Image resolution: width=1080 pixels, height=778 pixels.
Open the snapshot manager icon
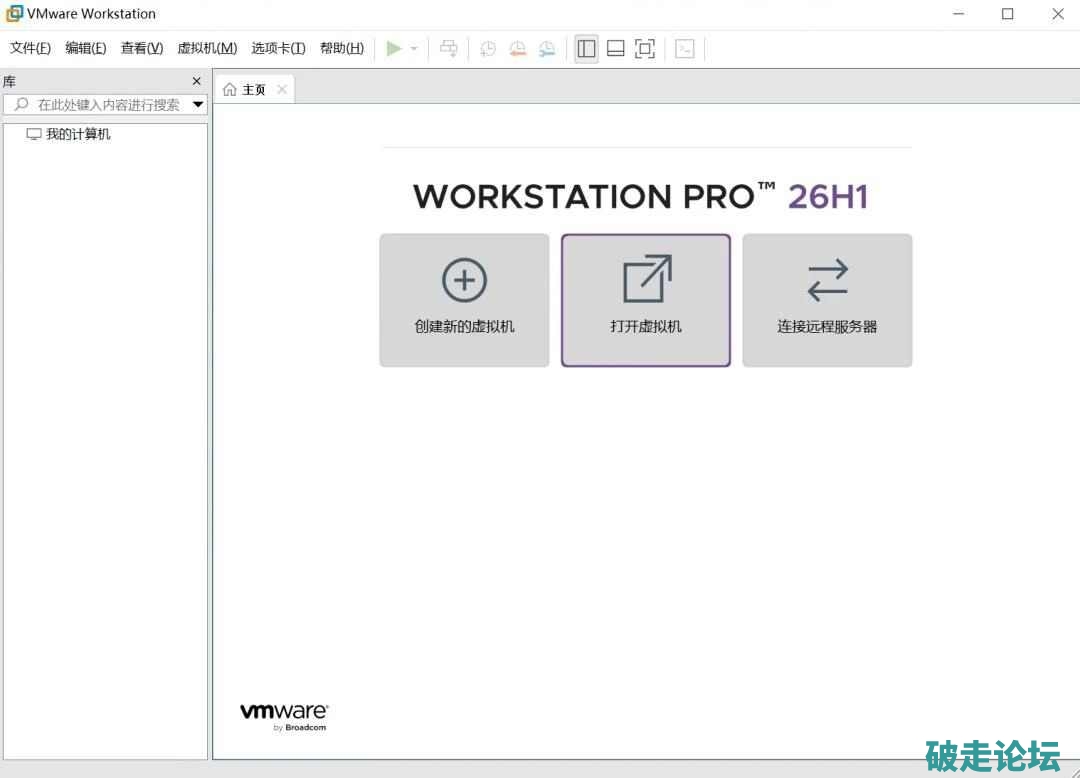point(547,48)
